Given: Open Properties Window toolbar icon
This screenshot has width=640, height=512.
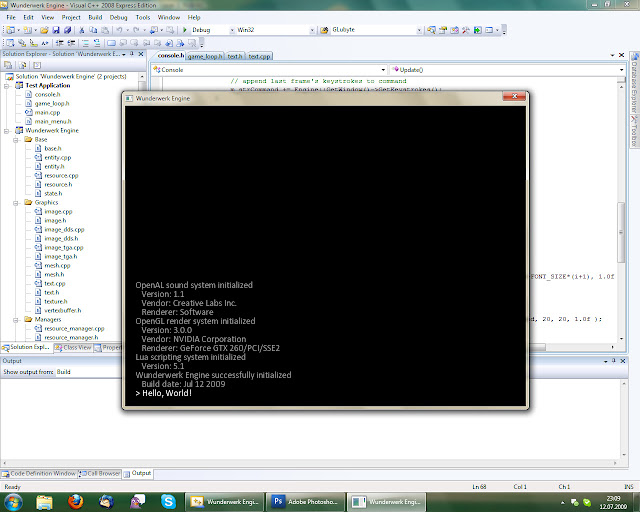Looking at the screenshot, I should (x=443, y=30).
